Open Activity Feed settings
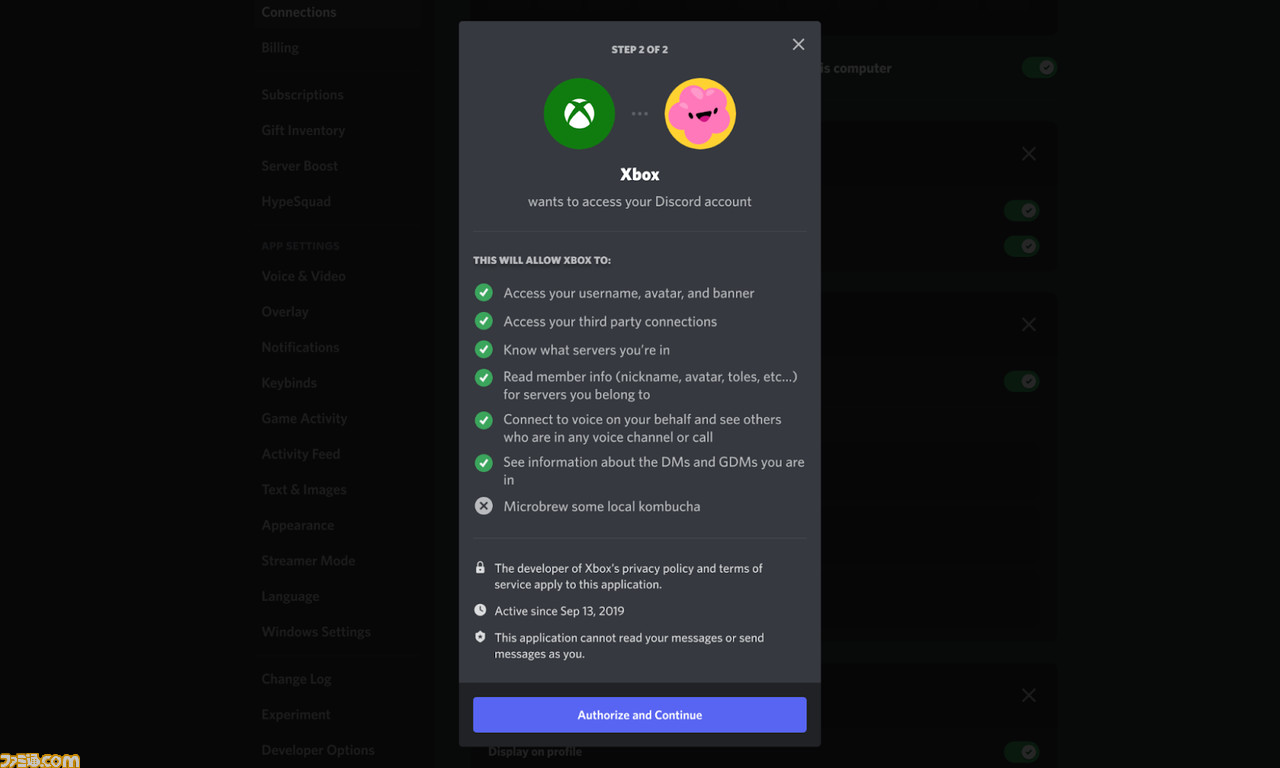Image resolution: width=1280 pixels, height=768 pixels. pos(301,454)
